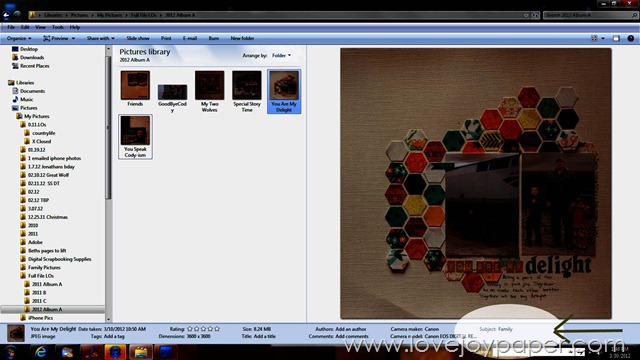Click the Back navigation arrow
The image size is (640, 360).
pyautogui.click(x=6, y=16)
